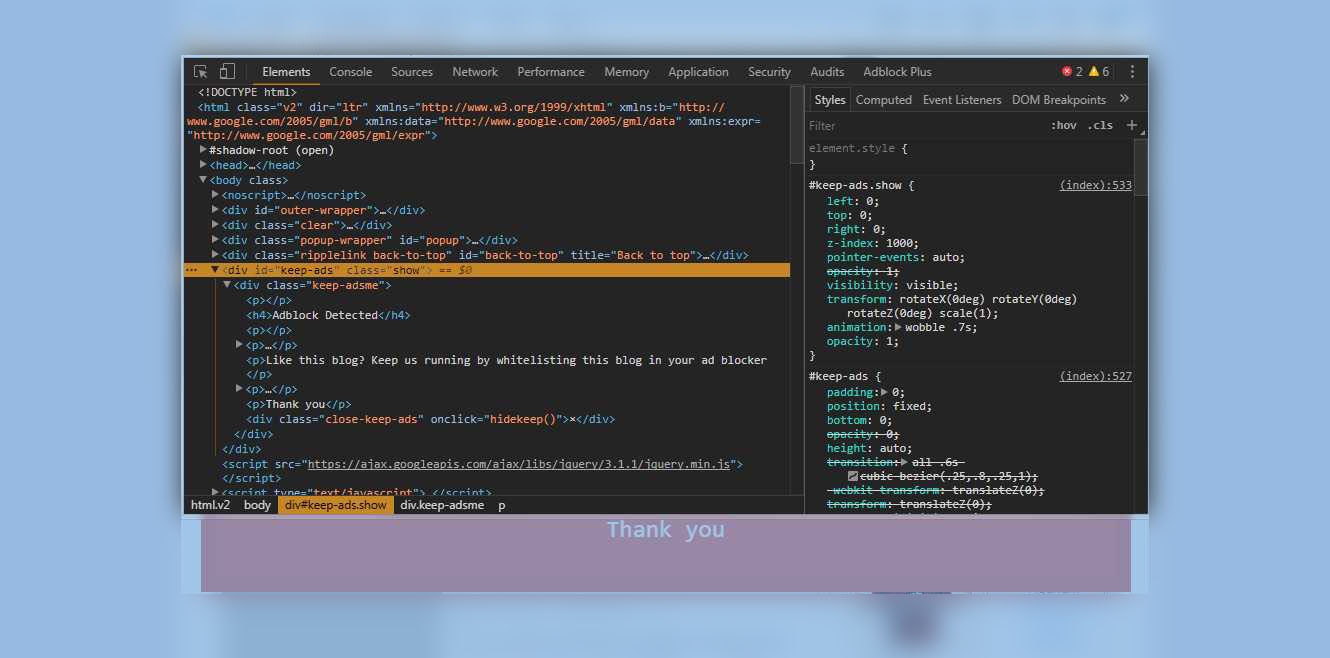This screenshot has height=658, width=1330.
Task: Select the Adblock Detected h4 row
Action: pos(328,315)
